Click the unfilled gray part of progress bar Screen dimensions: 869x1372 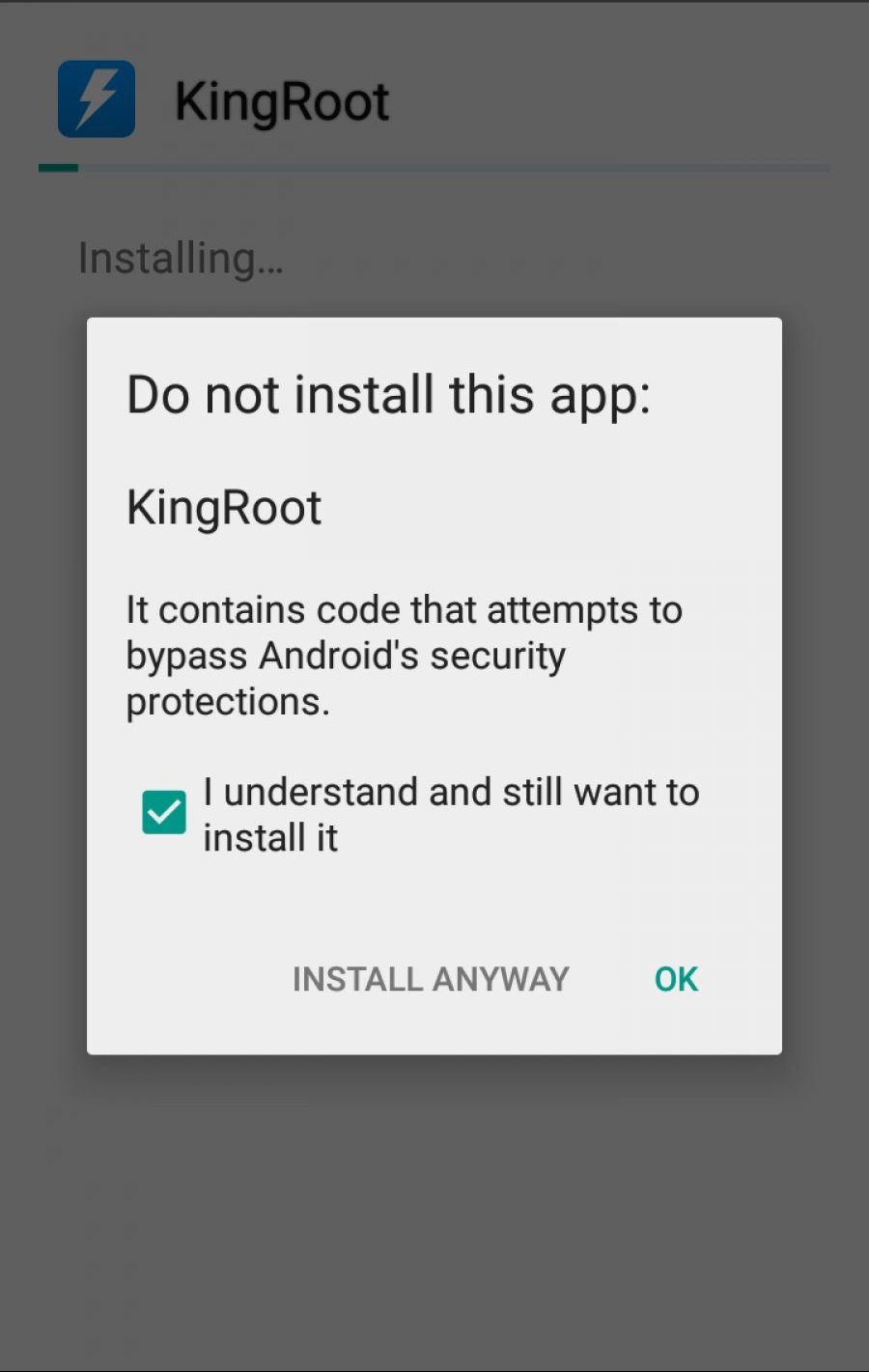[x=454, y=168]
